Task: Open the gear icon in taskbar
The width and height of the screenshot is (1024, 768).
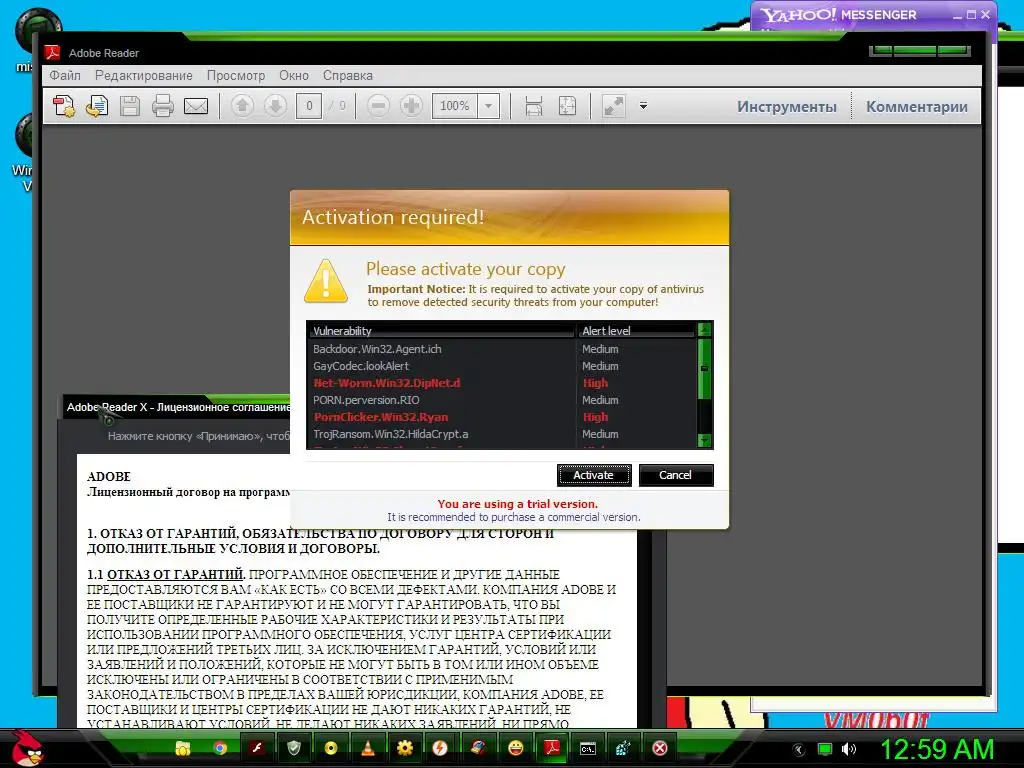Action: [405, 748]
